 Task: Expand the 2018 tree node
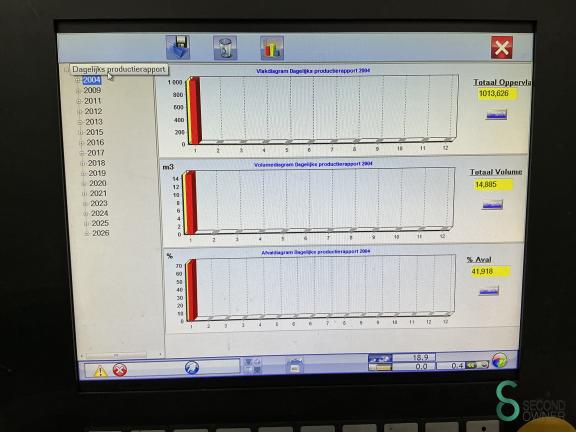click(x=83, y=163)
